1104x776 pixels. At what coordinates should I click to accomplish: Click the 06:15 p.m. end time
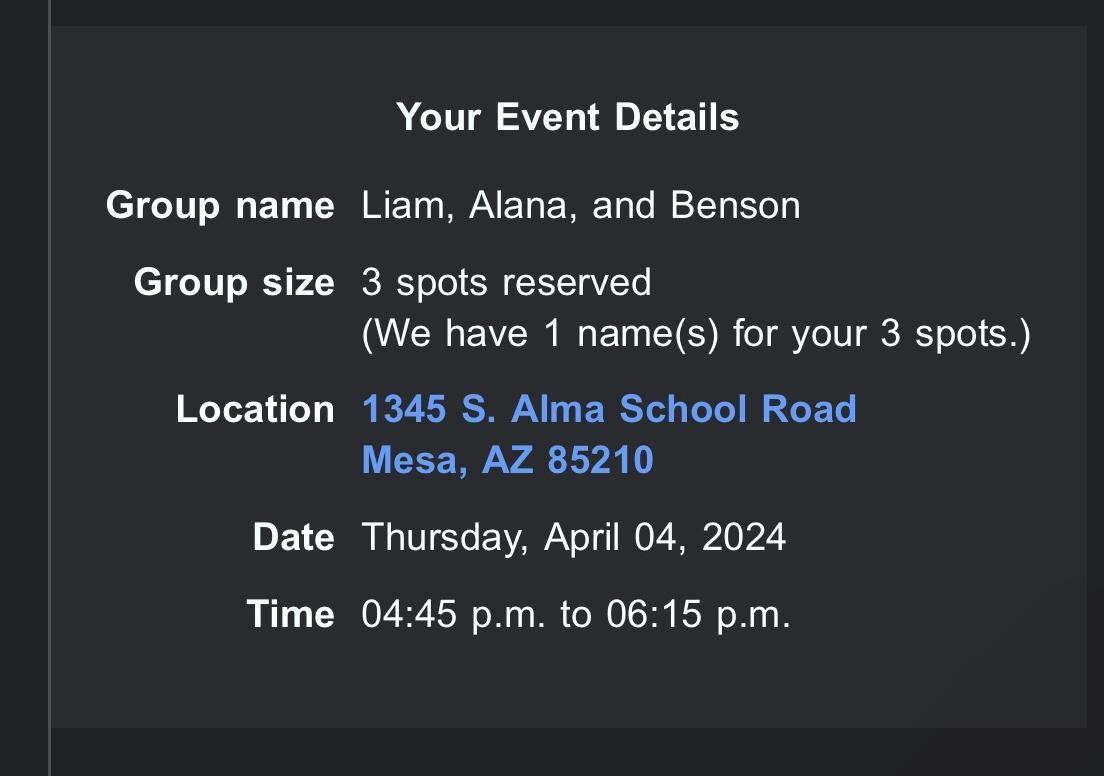[698, 613]
